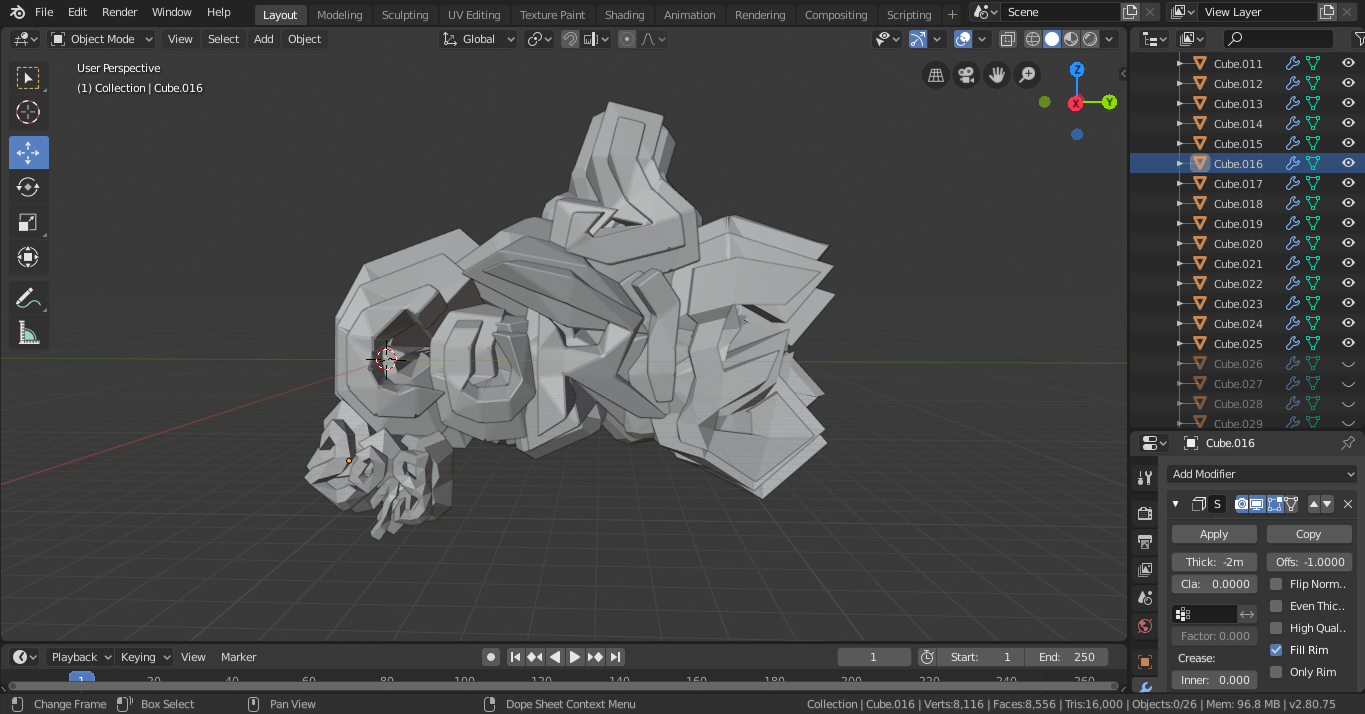The height and width of the screenshot is (714, 1365).
Task: Select the Scale tool
Action: click(28, 222)
